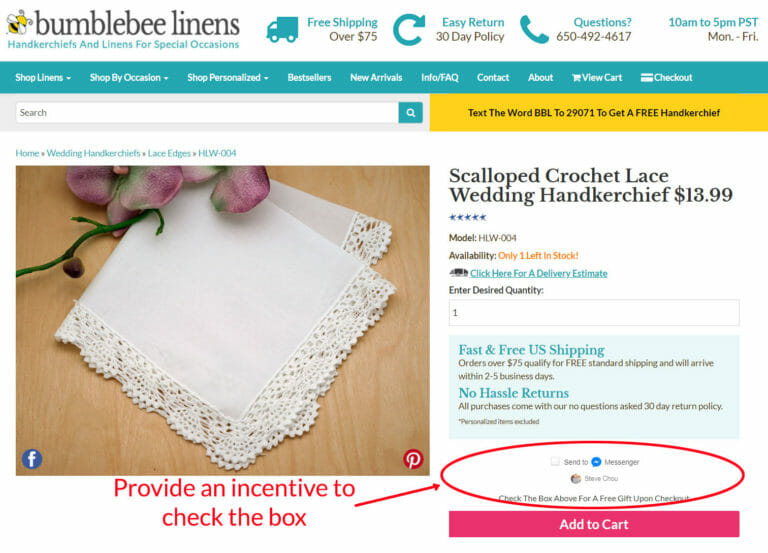This screenshot has height=553, width=768.
Task: Open the Shop By Occasion menu
Action: pos(129,77)
